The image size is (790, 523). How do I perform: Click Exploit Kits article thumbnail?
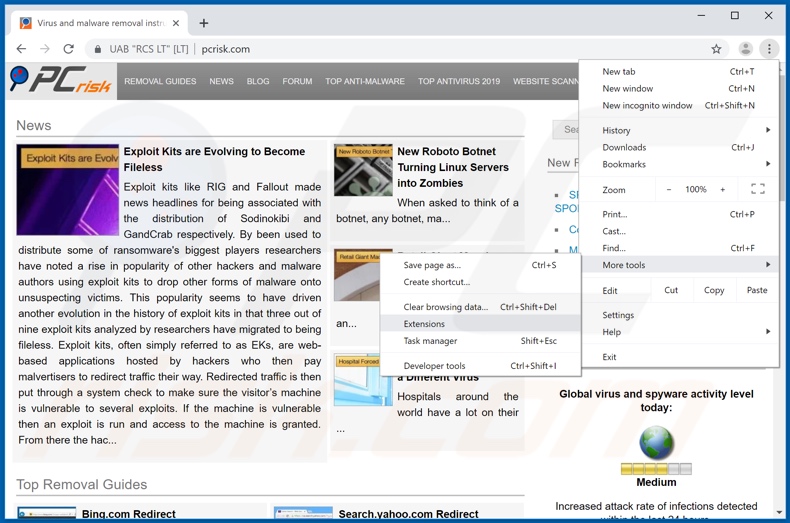pyautogui.click(x=68, y=190)
